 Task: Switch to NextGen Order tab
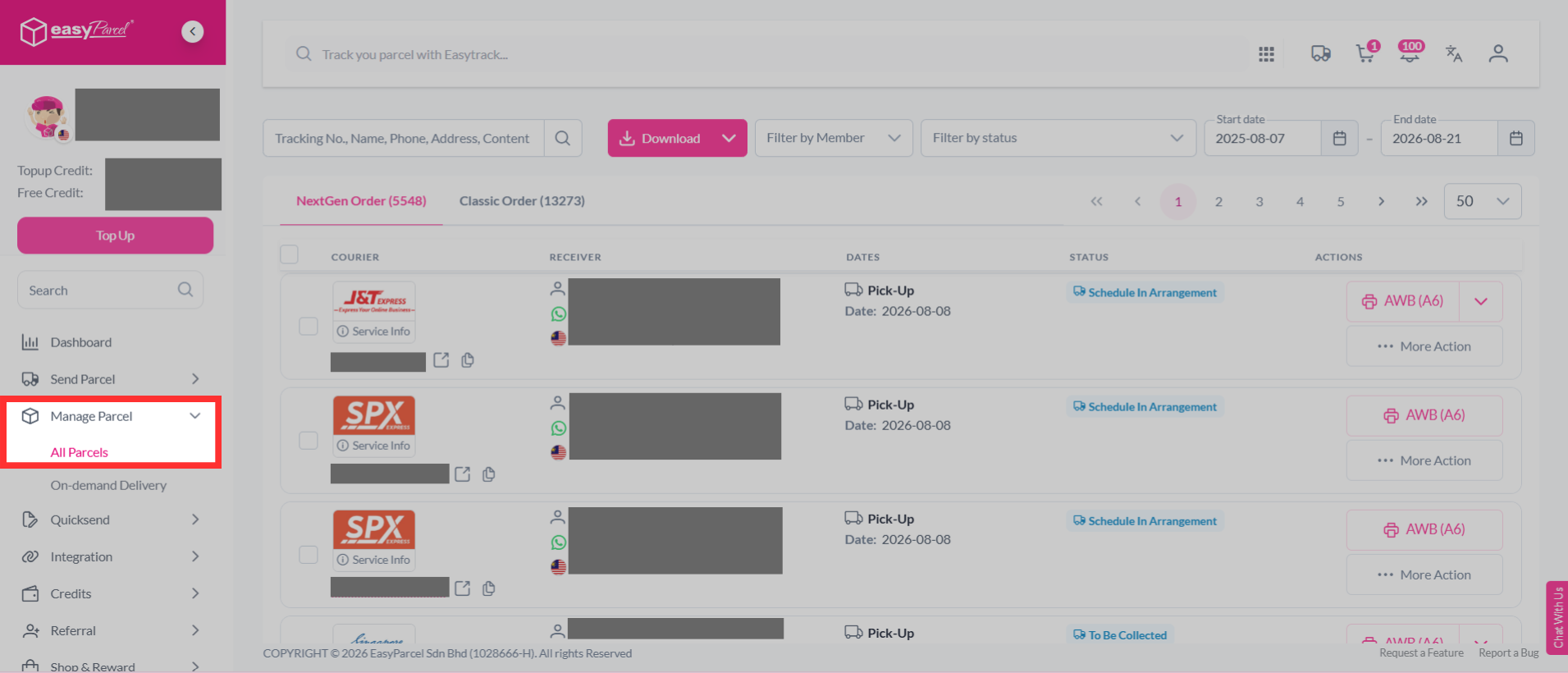pyautogui.click(x=361, y=201)
